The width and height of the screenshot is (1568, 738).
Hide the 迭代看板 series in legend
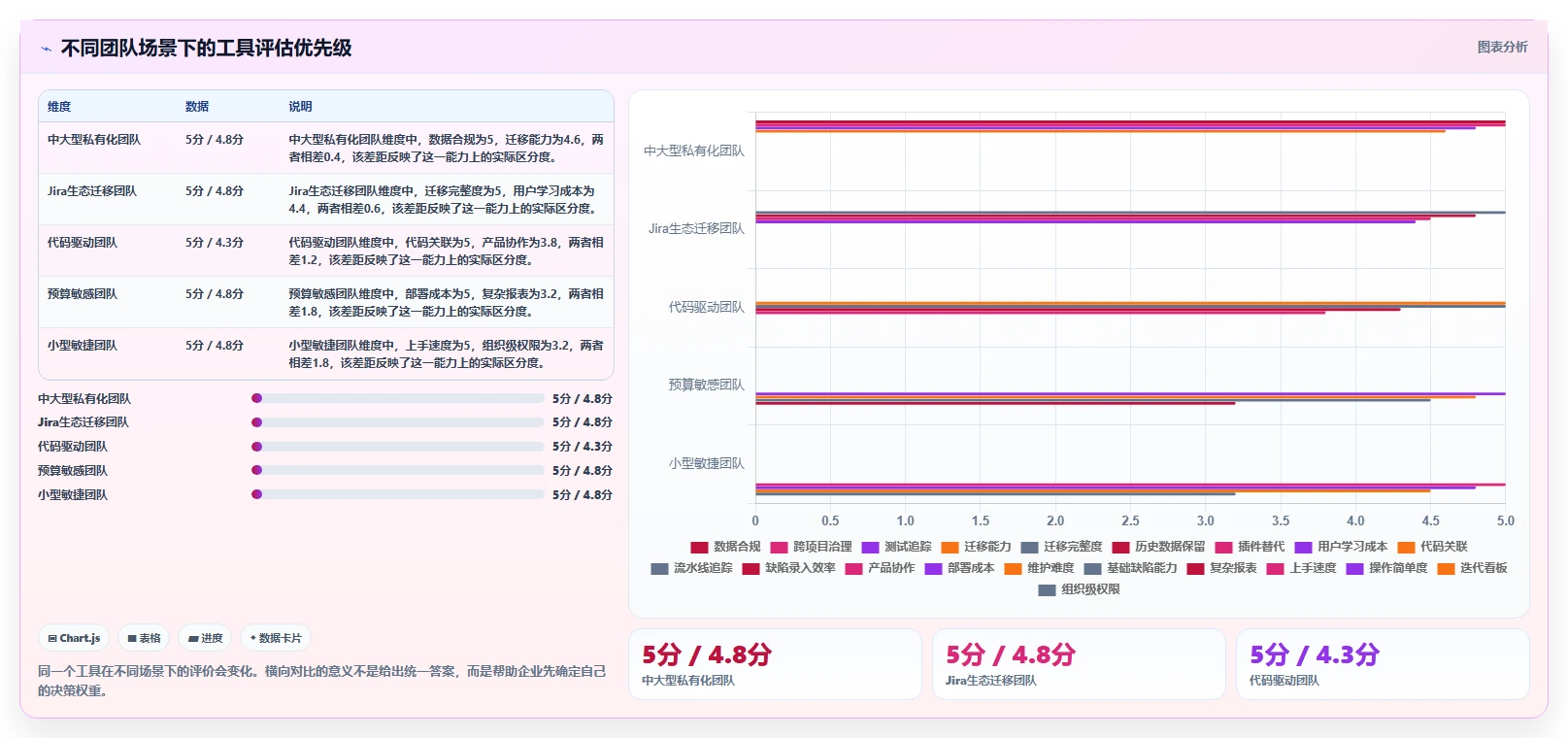coord(1472,568)
